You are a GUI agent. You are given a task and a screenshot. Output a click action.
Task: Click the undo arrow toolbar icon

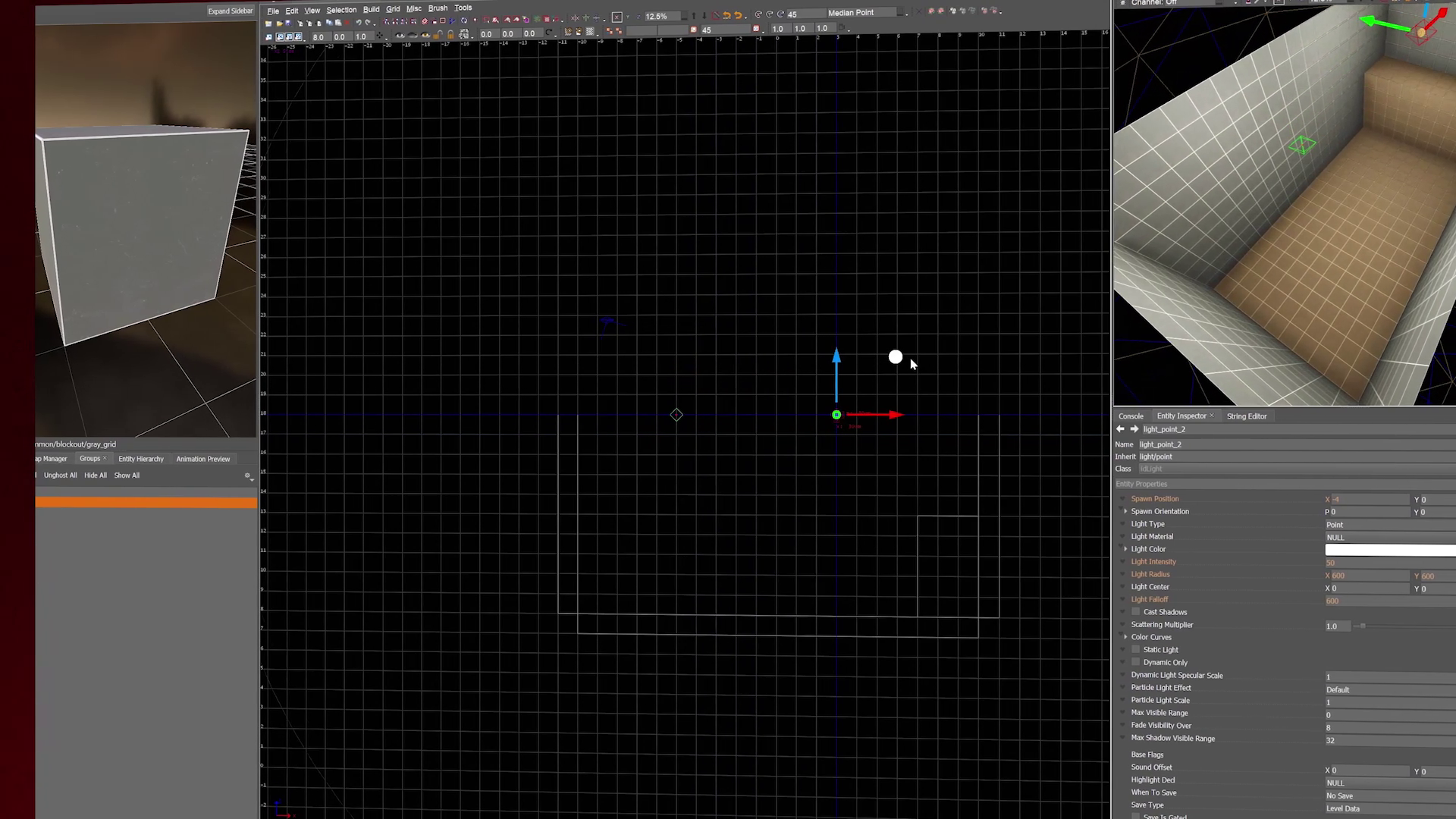pos(359,22)
